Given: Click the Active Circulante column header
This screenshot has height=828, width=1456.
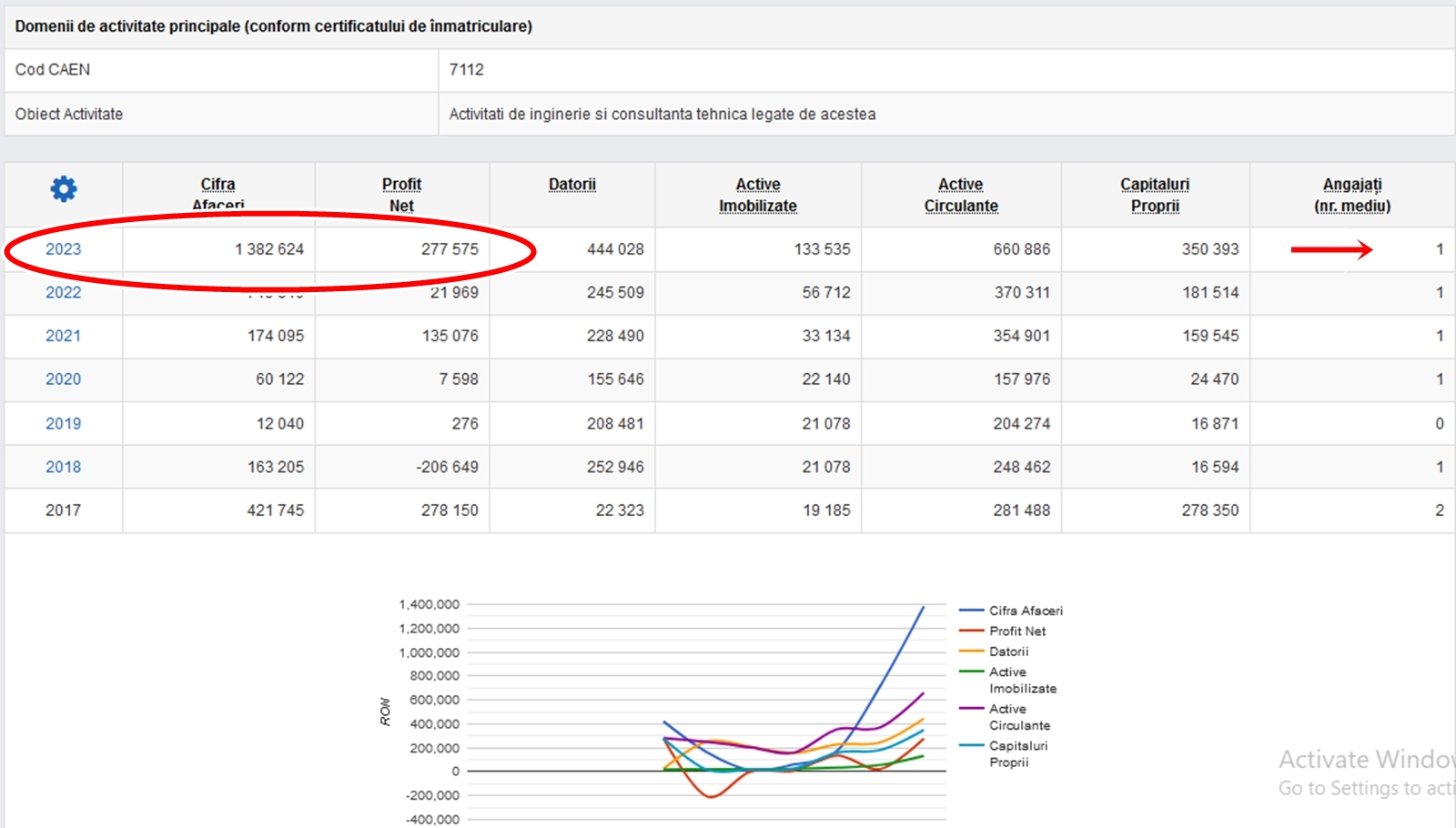Looking at the screenshot, I should pos(961,195).
